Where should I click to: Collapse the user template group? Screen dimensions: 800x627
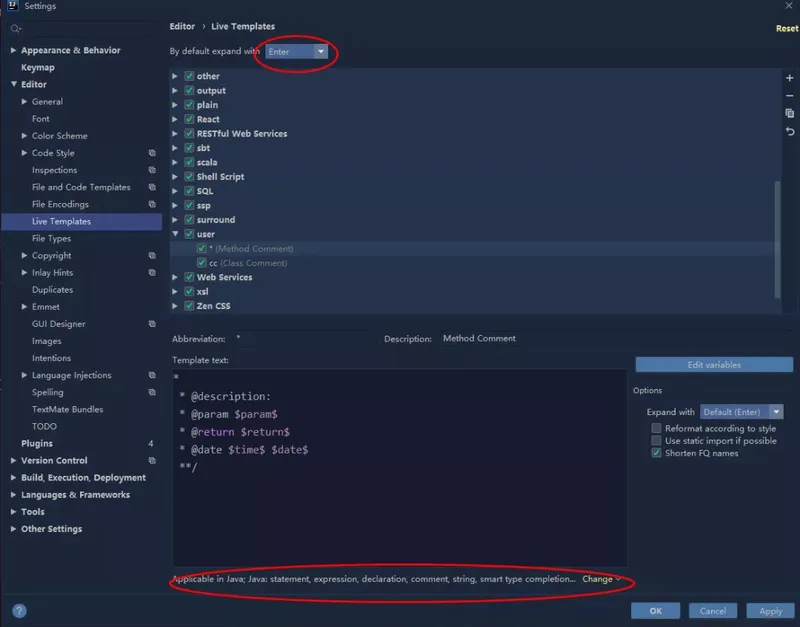point(175,234)
